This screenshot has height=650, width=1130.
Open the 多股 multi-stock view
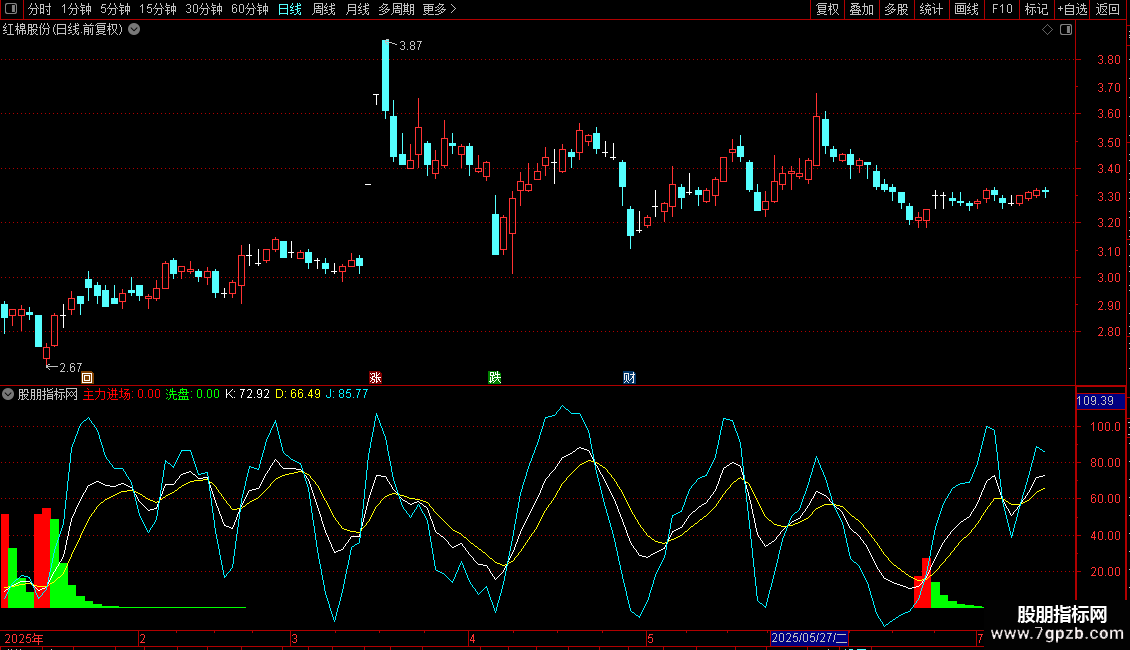pyautogui.click(x=896, y=9)
